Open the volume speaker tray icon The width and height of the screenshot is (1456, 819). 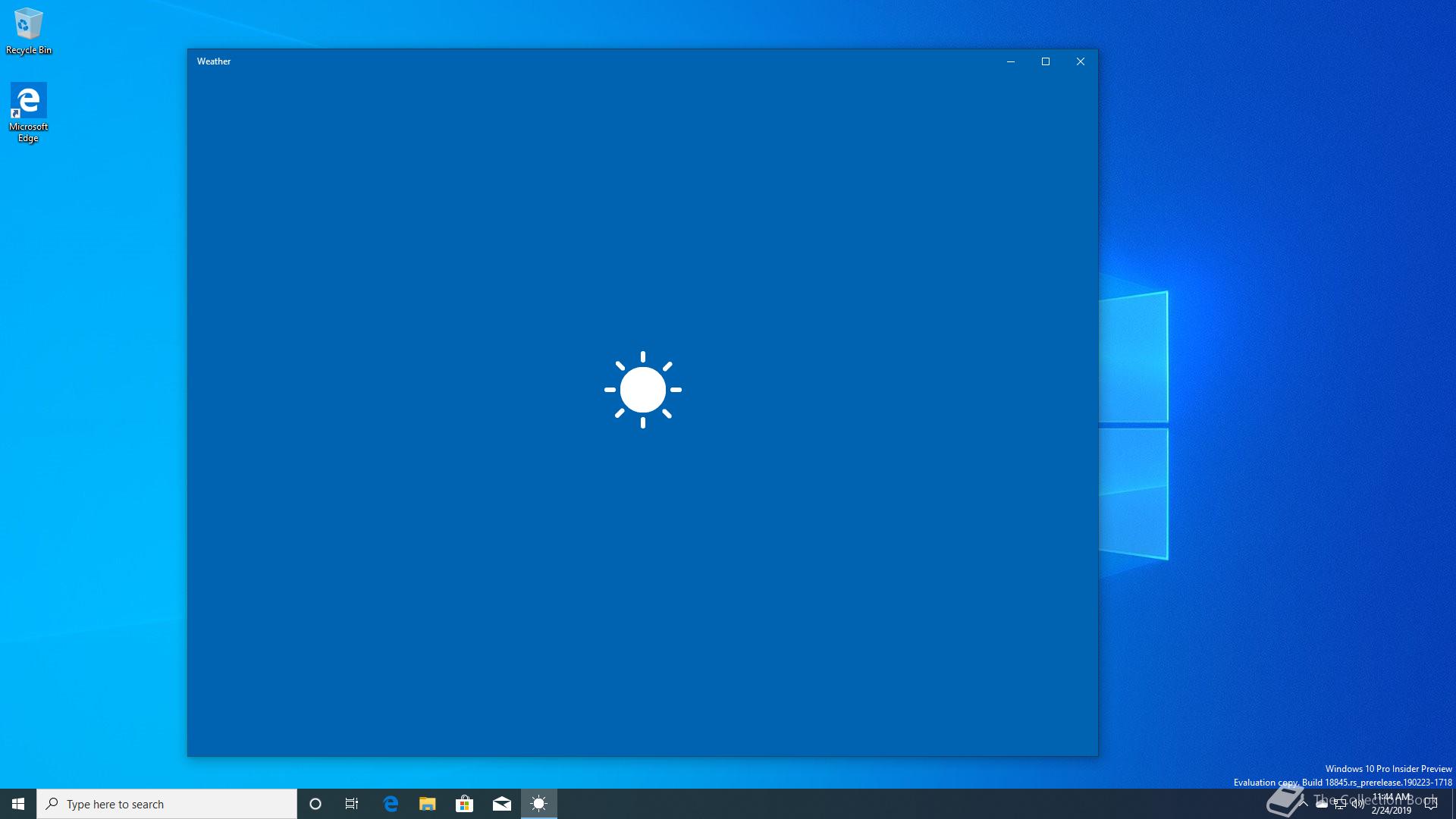(1358, 804)
